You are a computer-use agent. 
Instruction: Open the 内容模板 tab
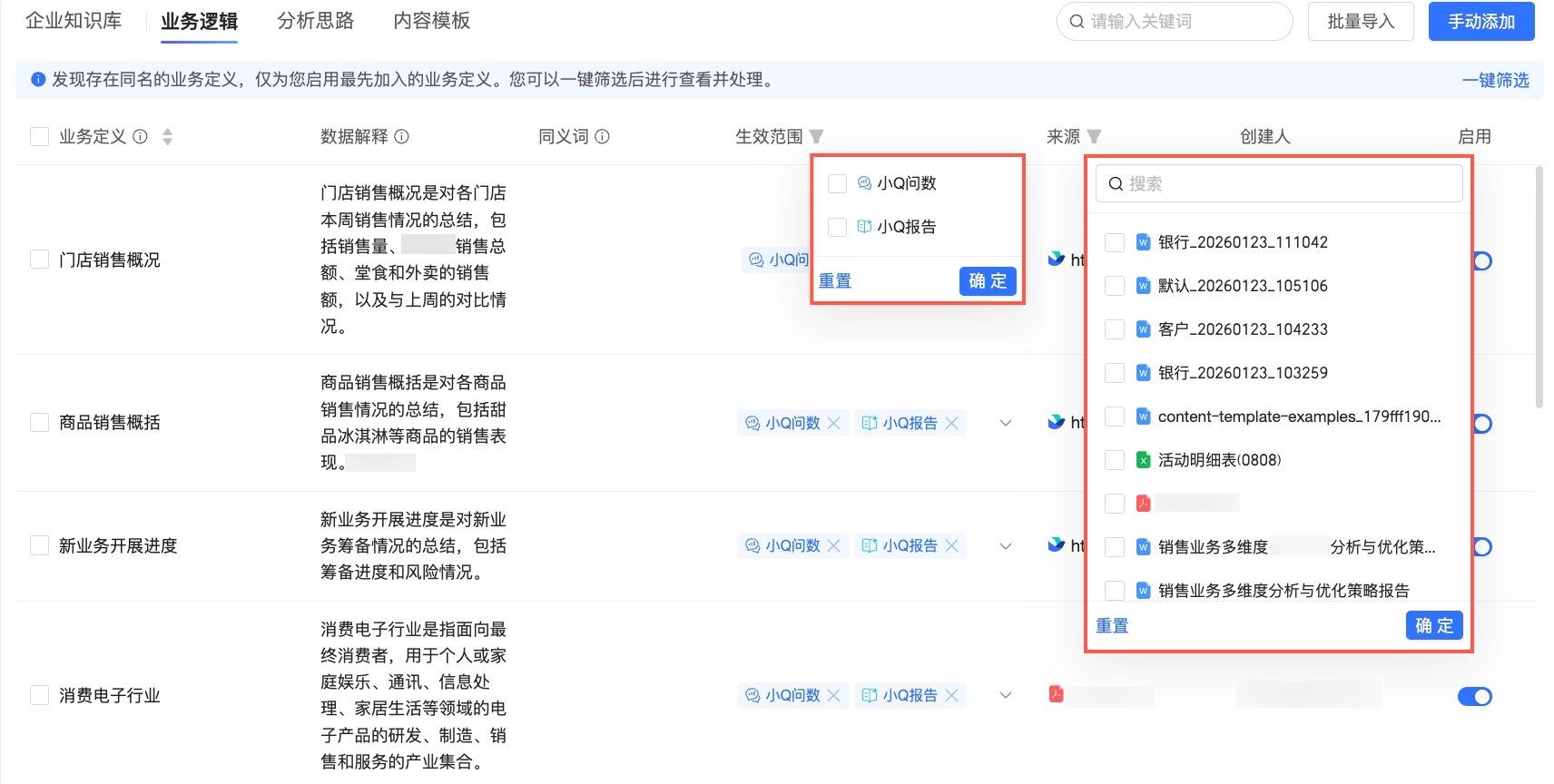click(x=432, y=21)
